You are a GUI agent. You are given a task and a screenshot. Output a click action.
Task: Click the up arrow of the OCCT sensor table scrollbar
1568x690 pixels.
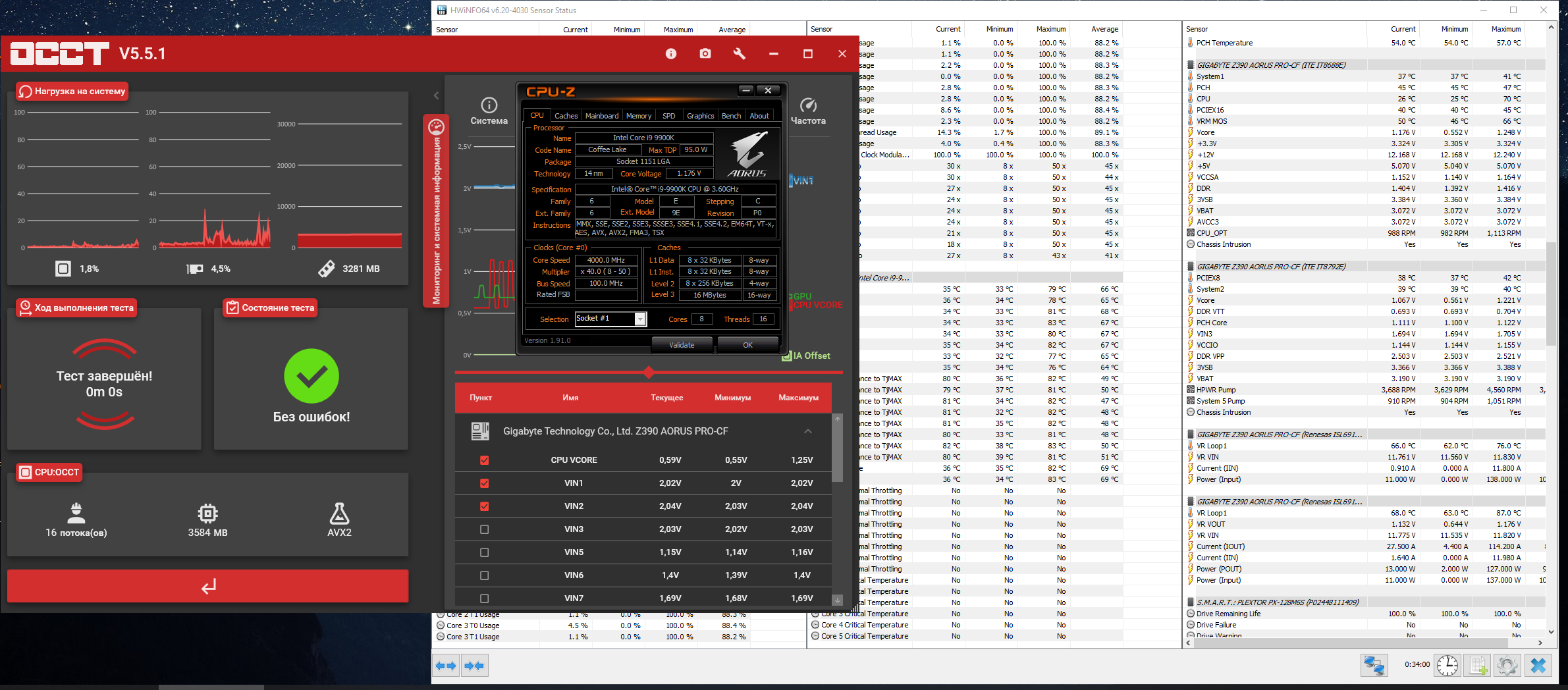click(838, 419)
